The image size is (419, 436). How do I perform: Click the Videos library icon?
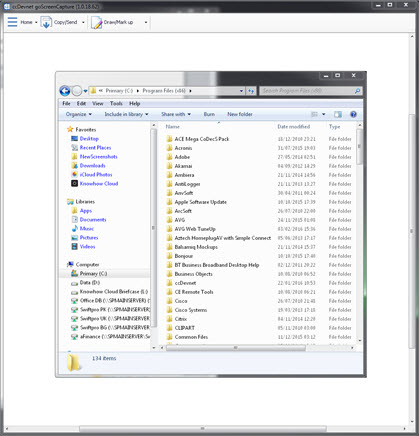point(75,246)
